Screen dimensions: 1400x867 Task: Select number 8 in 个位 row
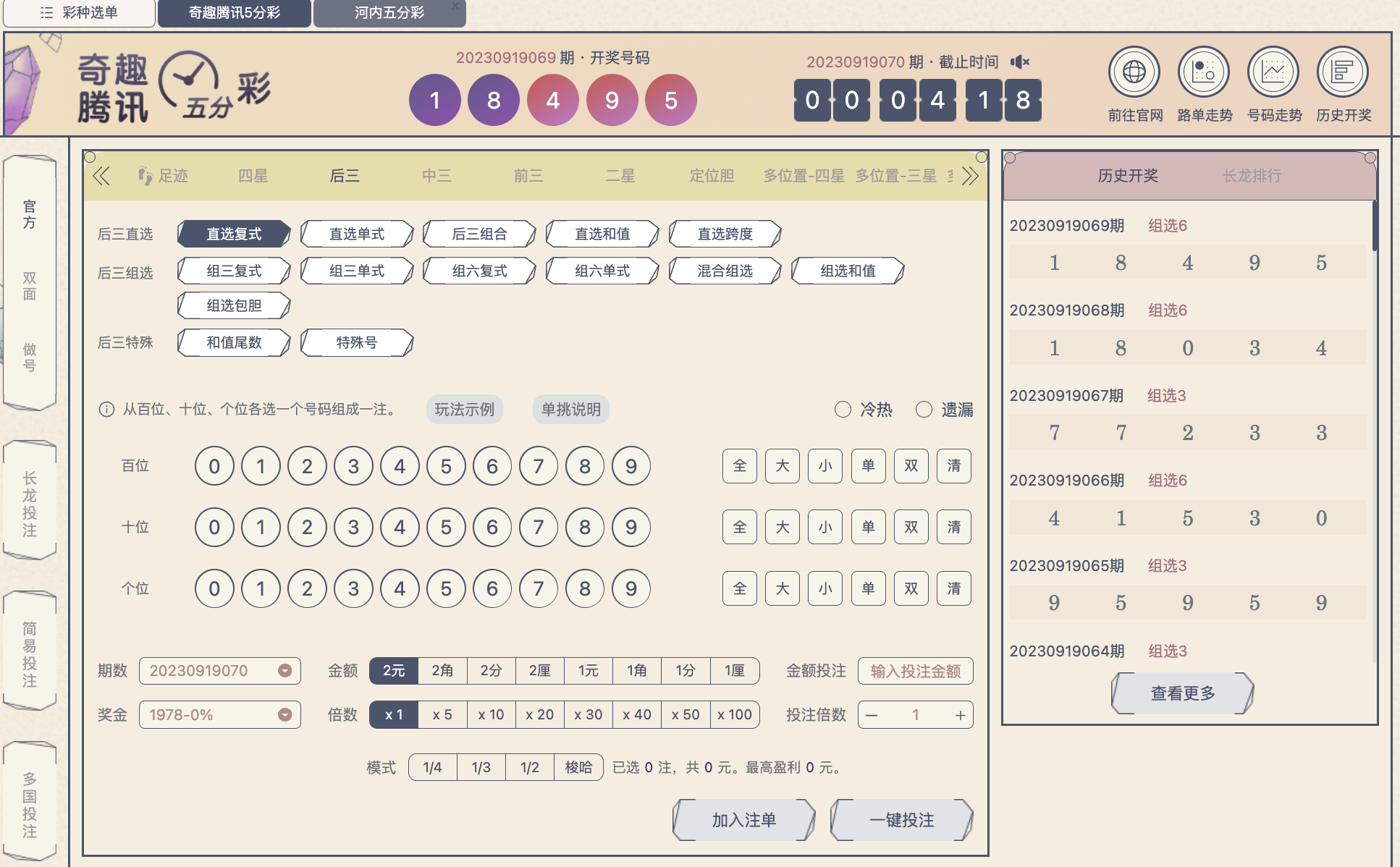pyautogui.click(x=585, y=588)
